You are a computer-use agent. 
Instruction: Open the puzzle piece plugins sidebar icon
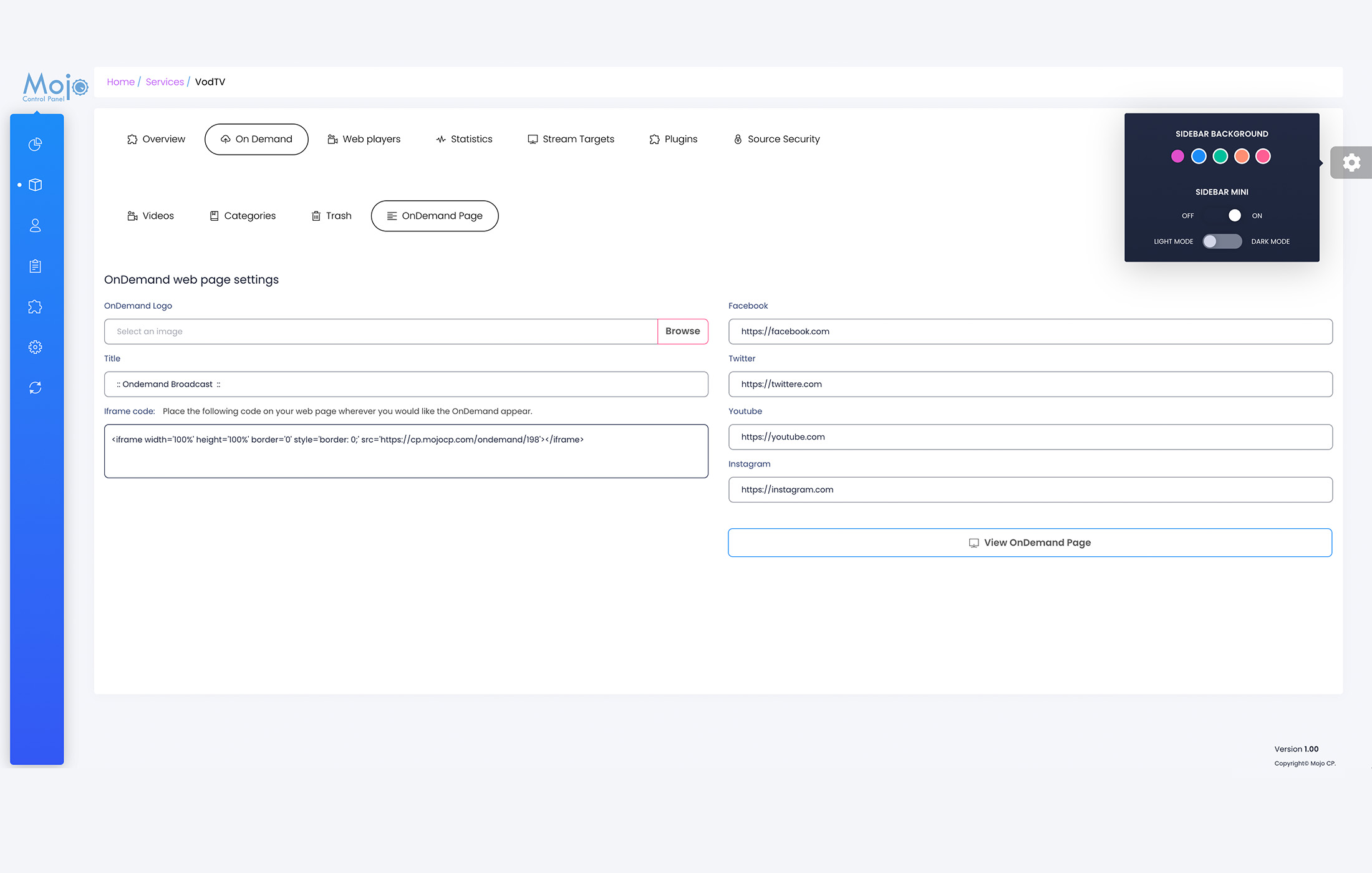(x=36, y=307)
